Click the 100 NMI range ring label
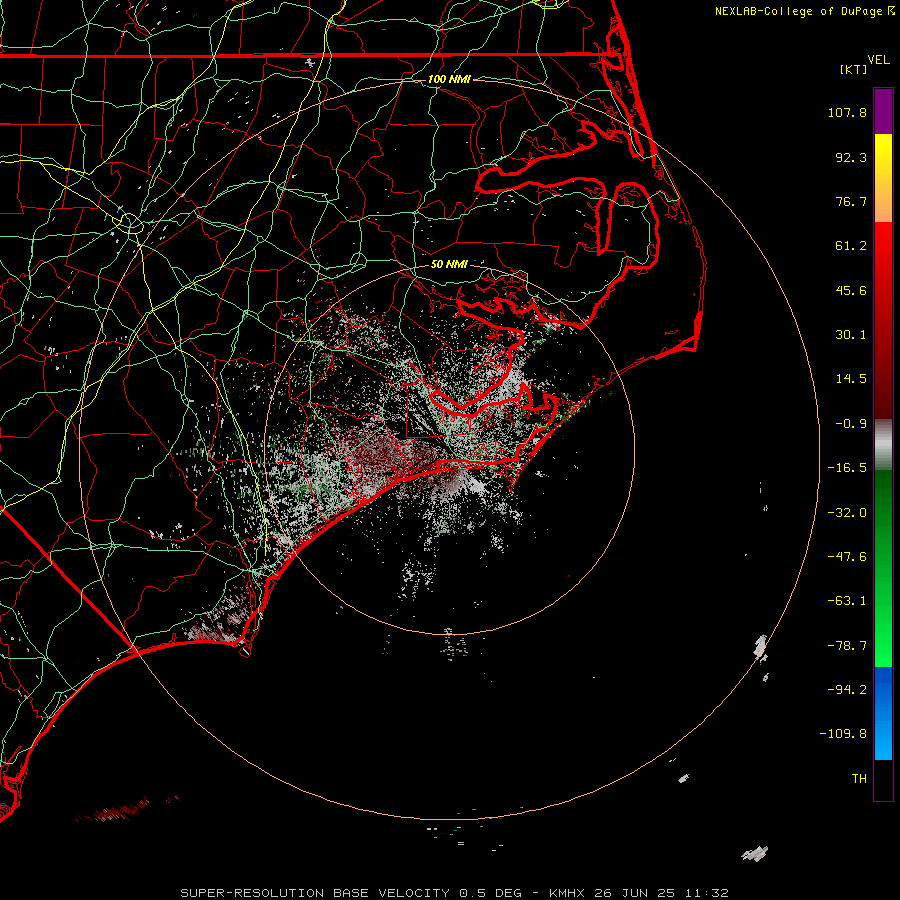900x900 pixels. click(449, 79)
